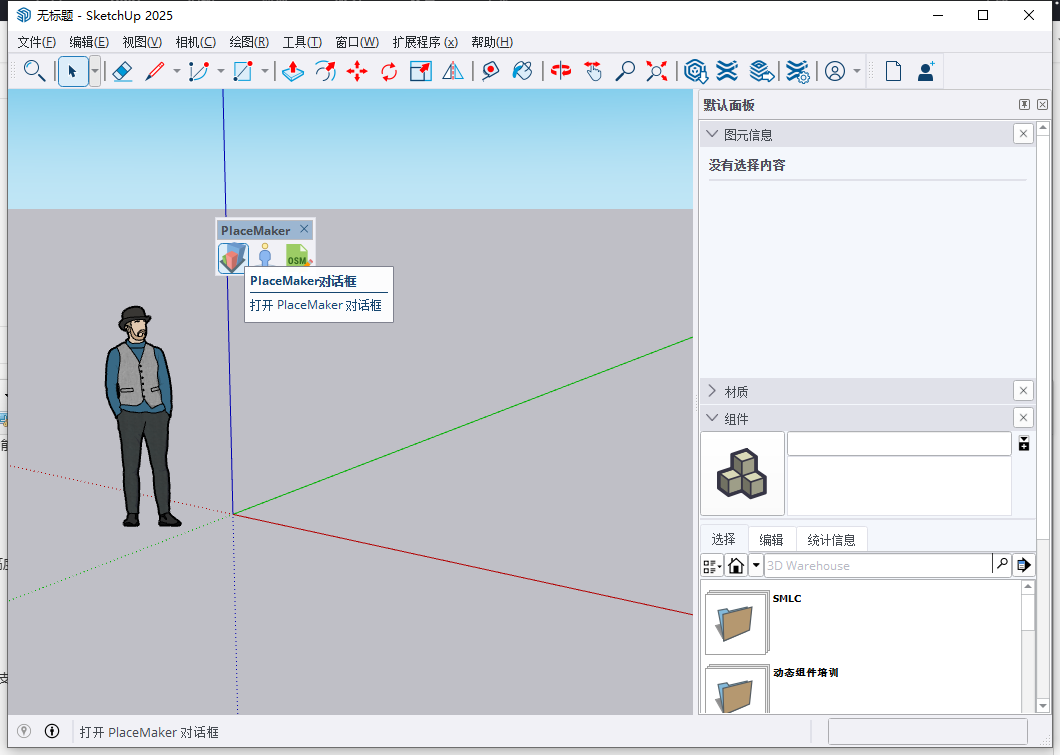Click the 统计信息 tab
This screenshot has height=755, width=1060.
[831, 539]
